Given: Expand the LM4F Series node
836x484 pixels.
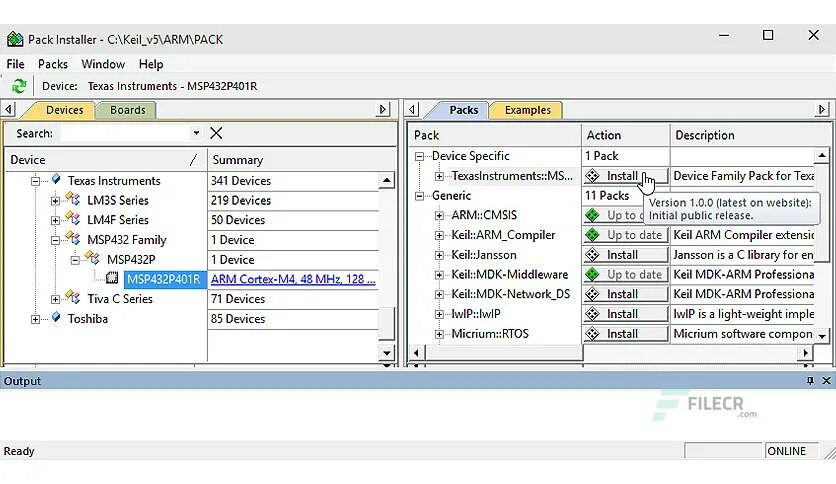Looking at the screenshot, I should [x=55, y=220].
